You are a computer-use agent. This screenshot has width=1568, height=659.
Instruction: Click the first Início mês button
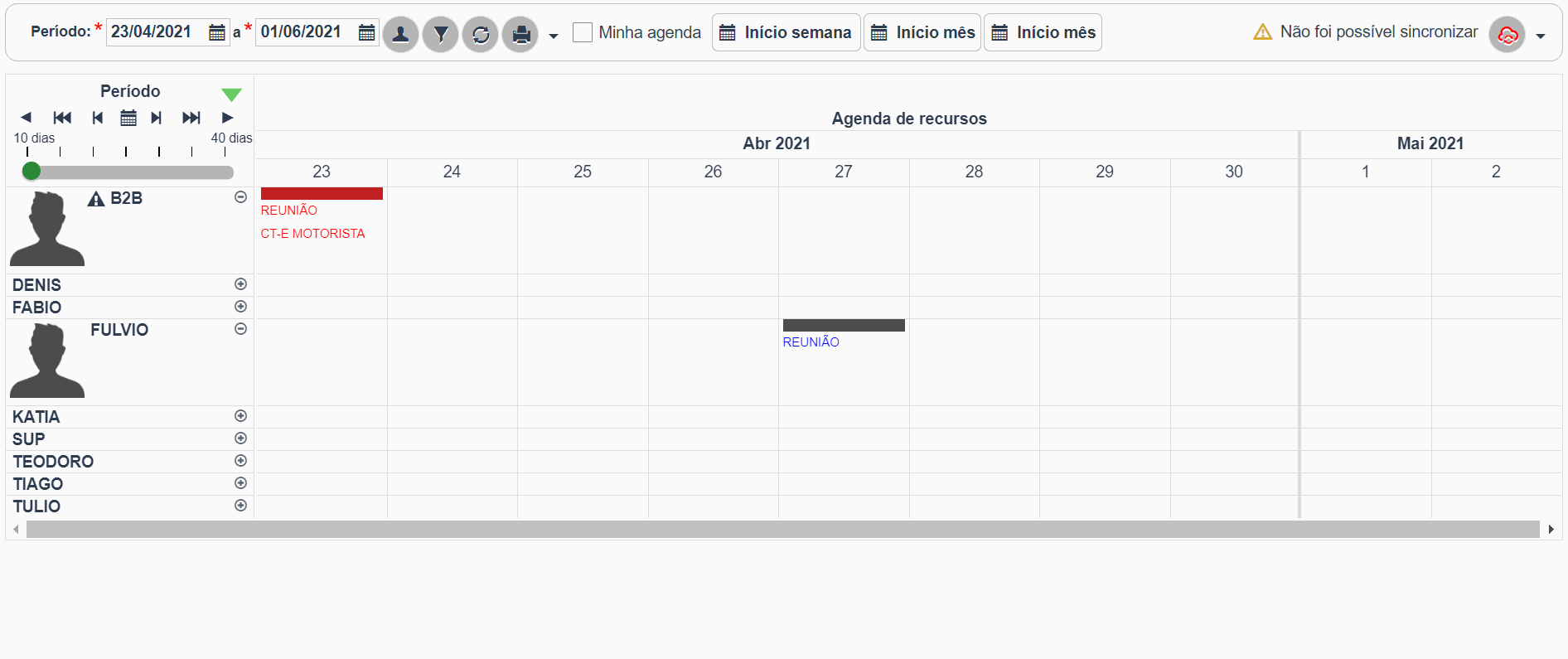(922, 32)
